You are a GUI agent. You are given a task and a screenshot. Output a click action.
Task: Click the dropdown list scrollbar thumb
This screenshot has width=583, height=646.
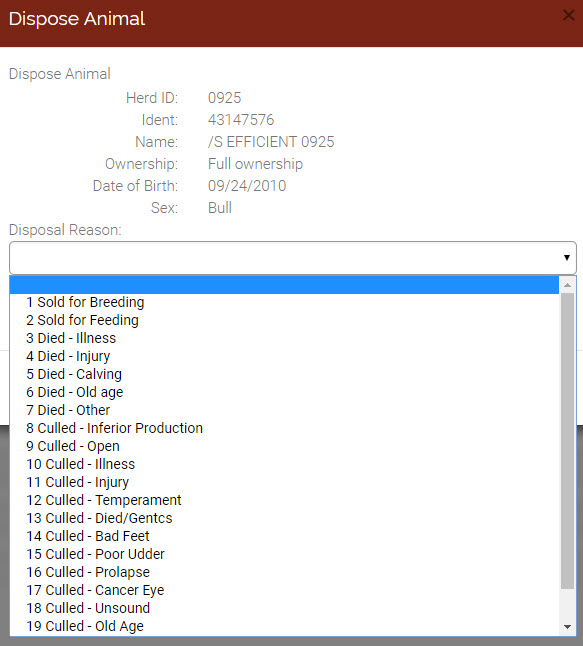click(567, 441)
